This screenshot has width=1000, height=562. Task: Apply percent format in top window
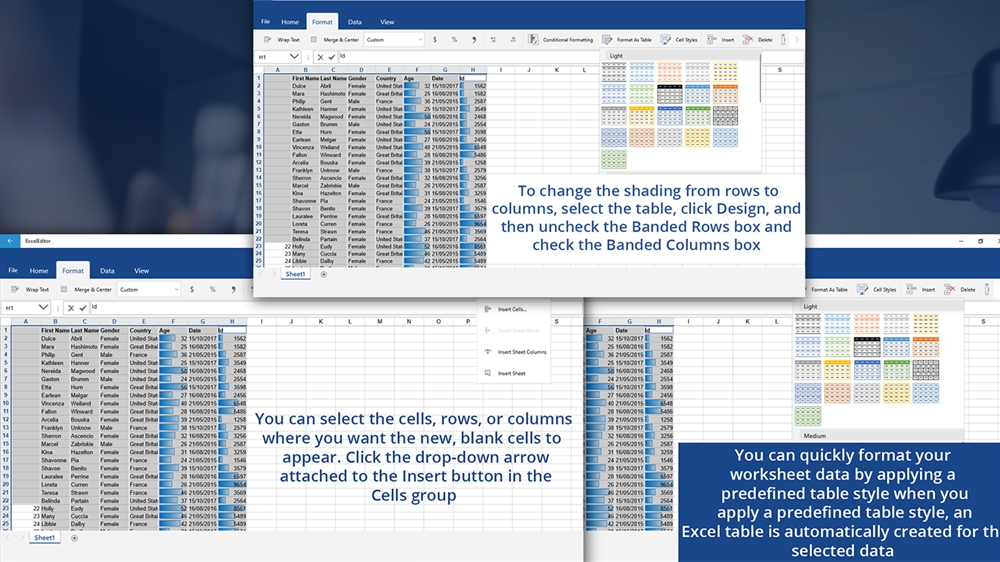pos(454,40)
